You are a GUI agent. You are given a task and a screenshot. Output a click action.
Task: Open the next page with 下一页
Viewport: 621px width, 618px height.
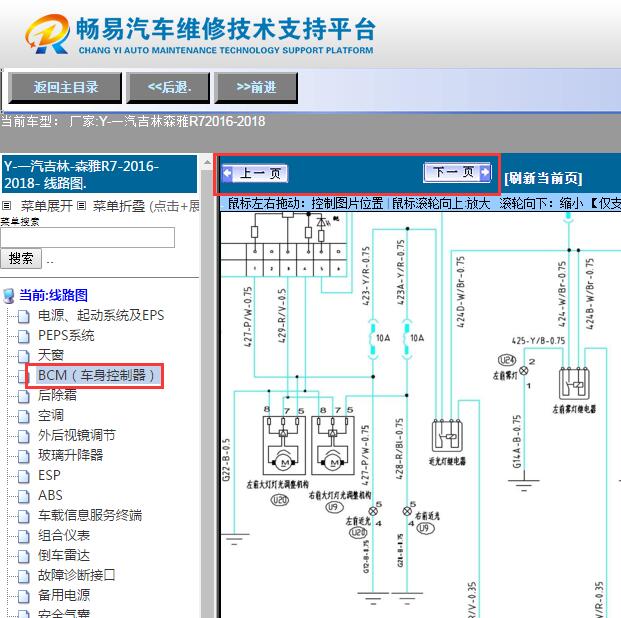(x=457, y=172)
